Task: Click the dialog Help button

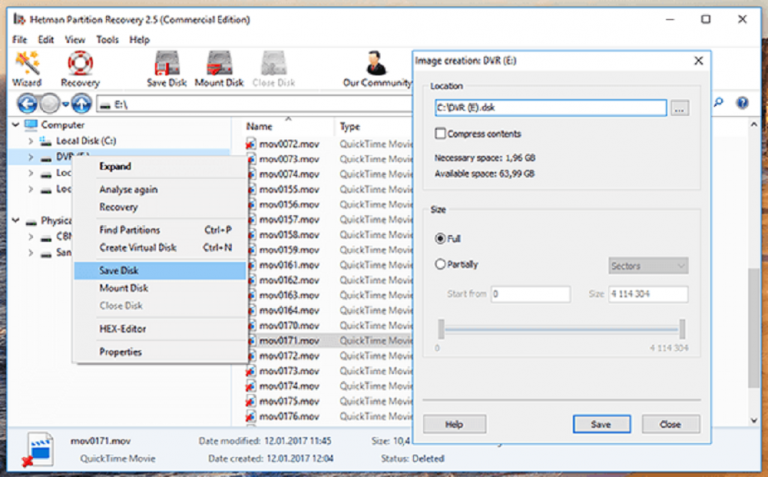Action: point(455,424)
